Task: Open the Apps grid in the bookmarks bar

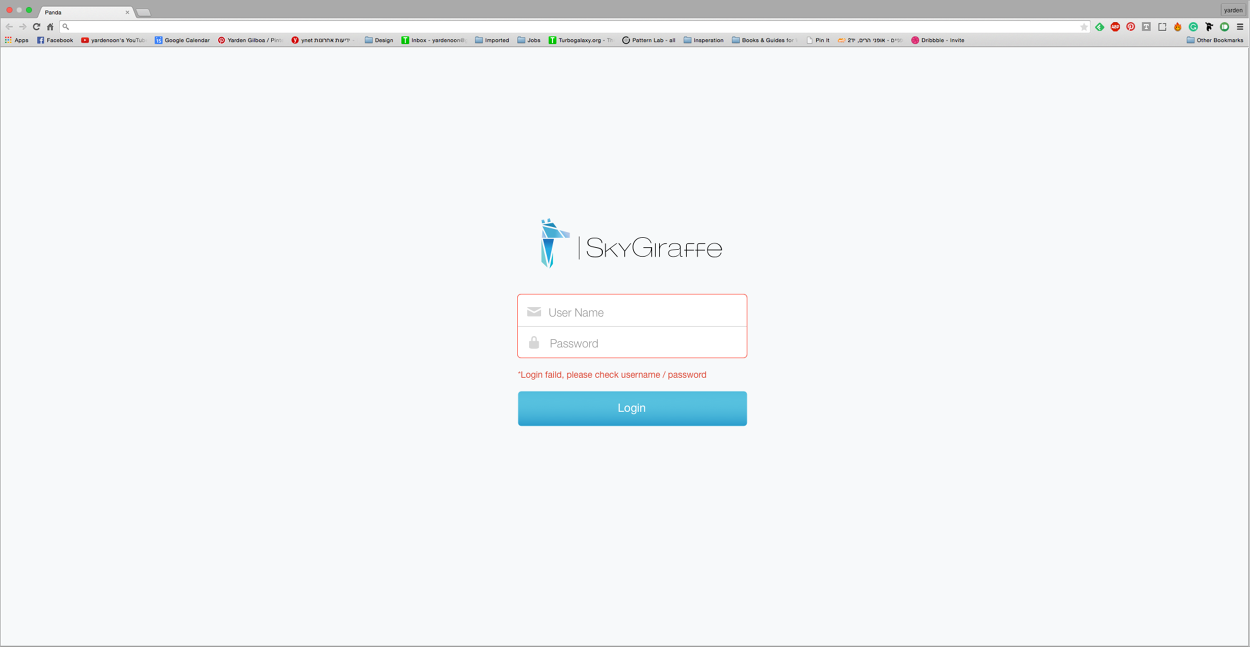Action: click(x=7, y=39)
